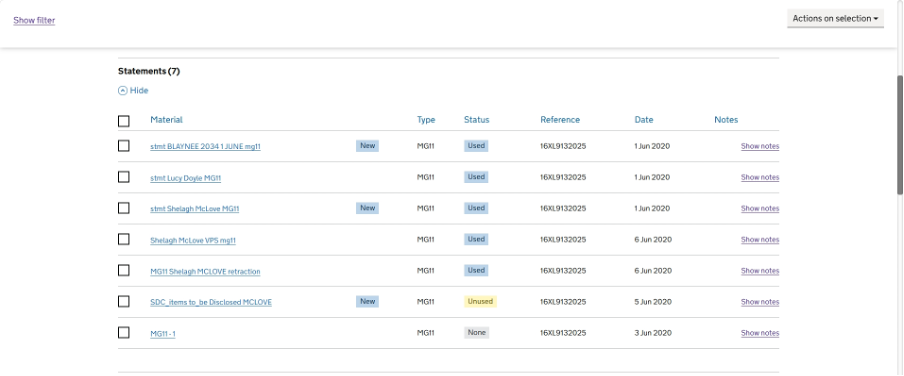Show notes for SDC_items to_be Disclosed row
Image resolution: width=904 pixels, height=376 pixels.
(x=760, y=302)
